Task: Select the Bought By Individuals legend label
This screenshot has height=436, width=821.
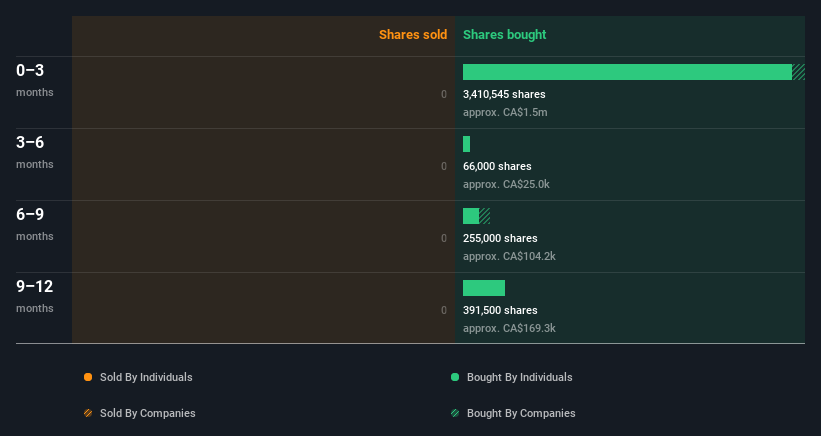Action: click(519, 377)
